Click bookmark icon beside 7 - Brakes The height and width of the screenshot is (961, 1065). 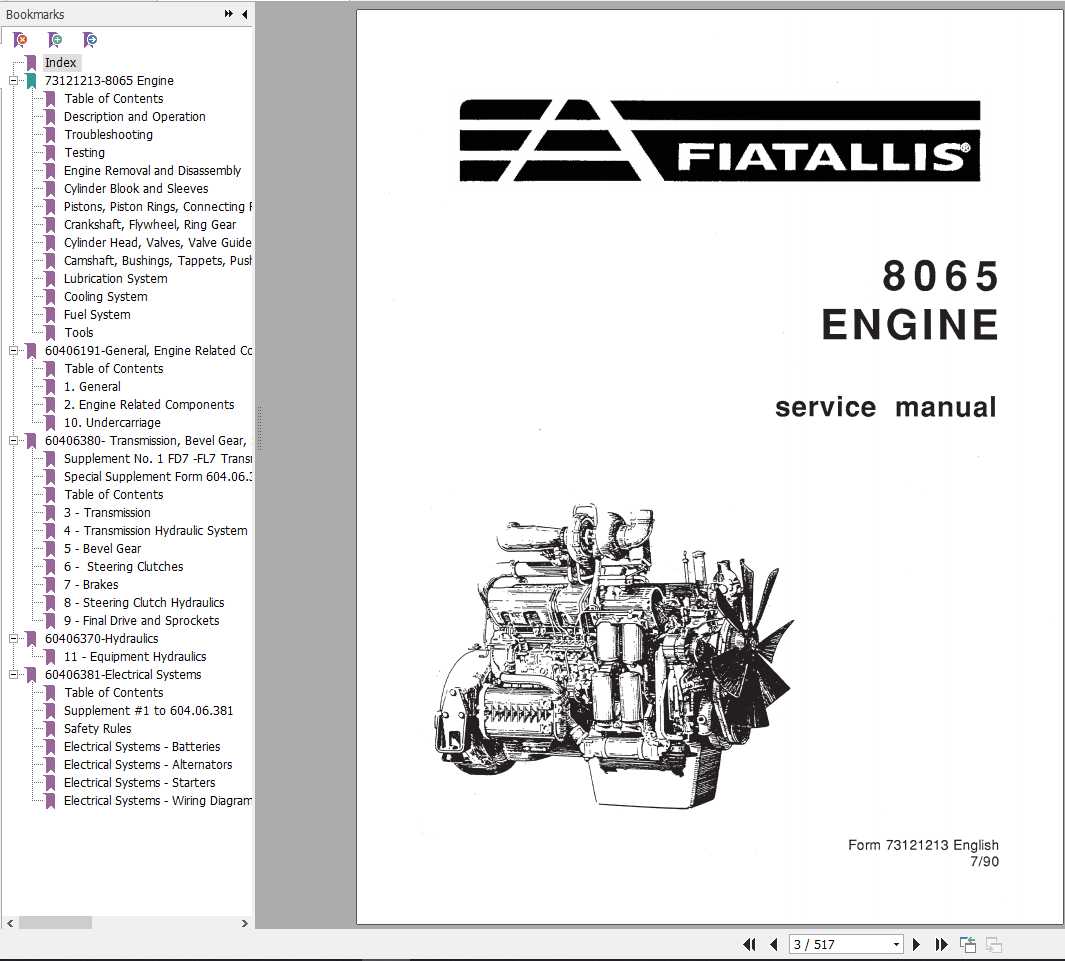[50, 585]
